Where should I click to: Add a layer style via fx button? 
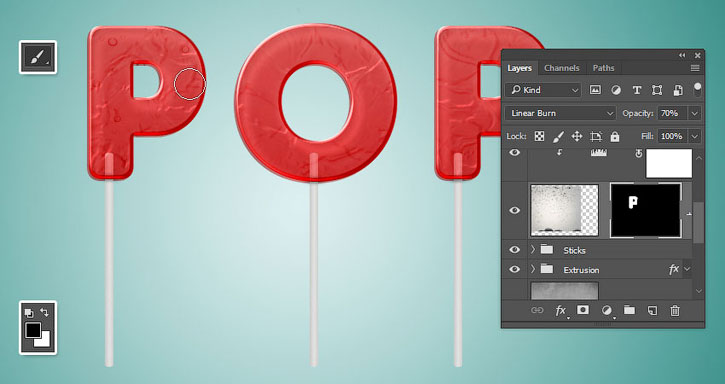coord(561,311)
